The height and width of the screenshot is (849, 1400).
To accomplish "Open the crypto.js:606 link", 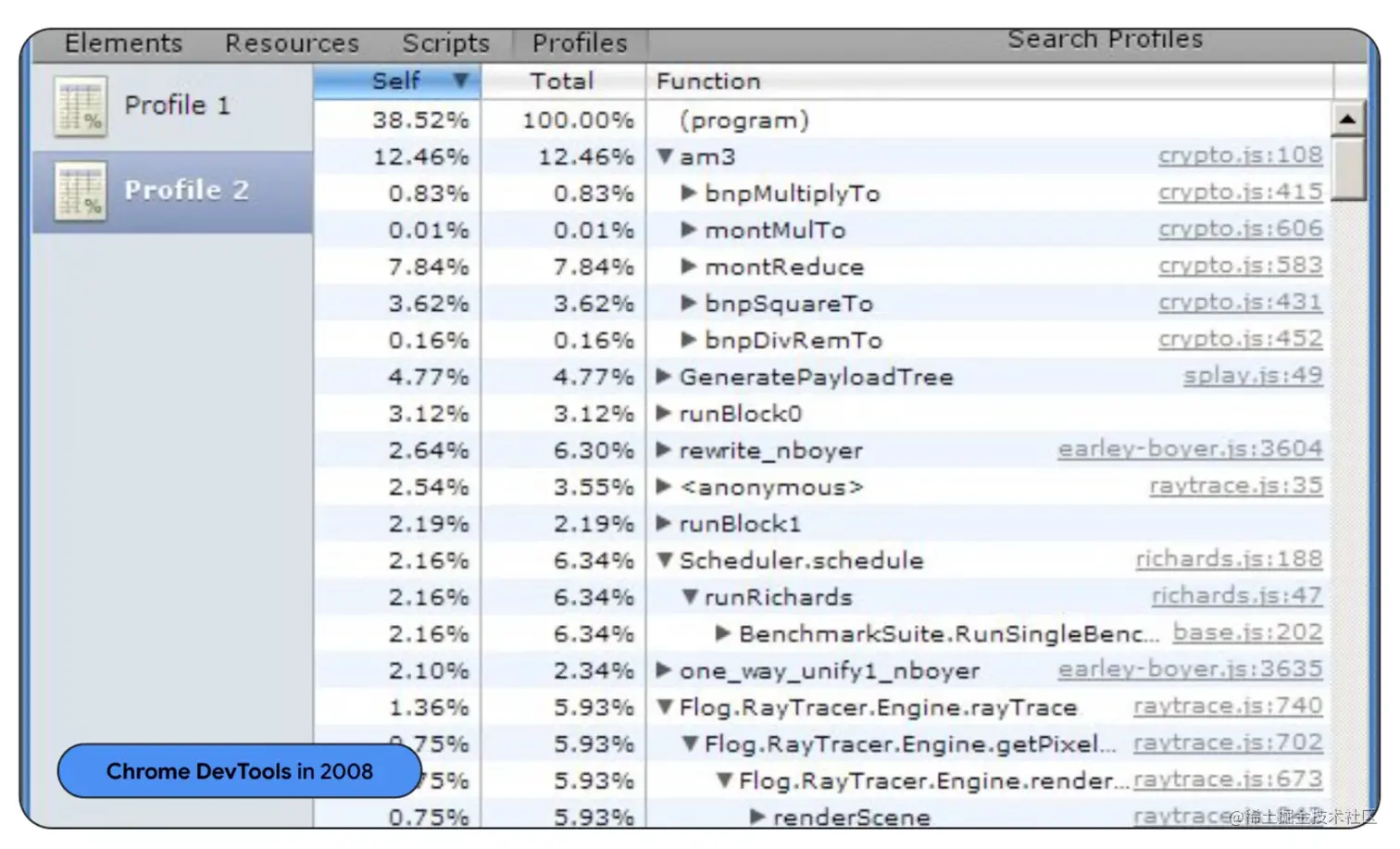I will pyautogui.click(x=1240, y=229).
